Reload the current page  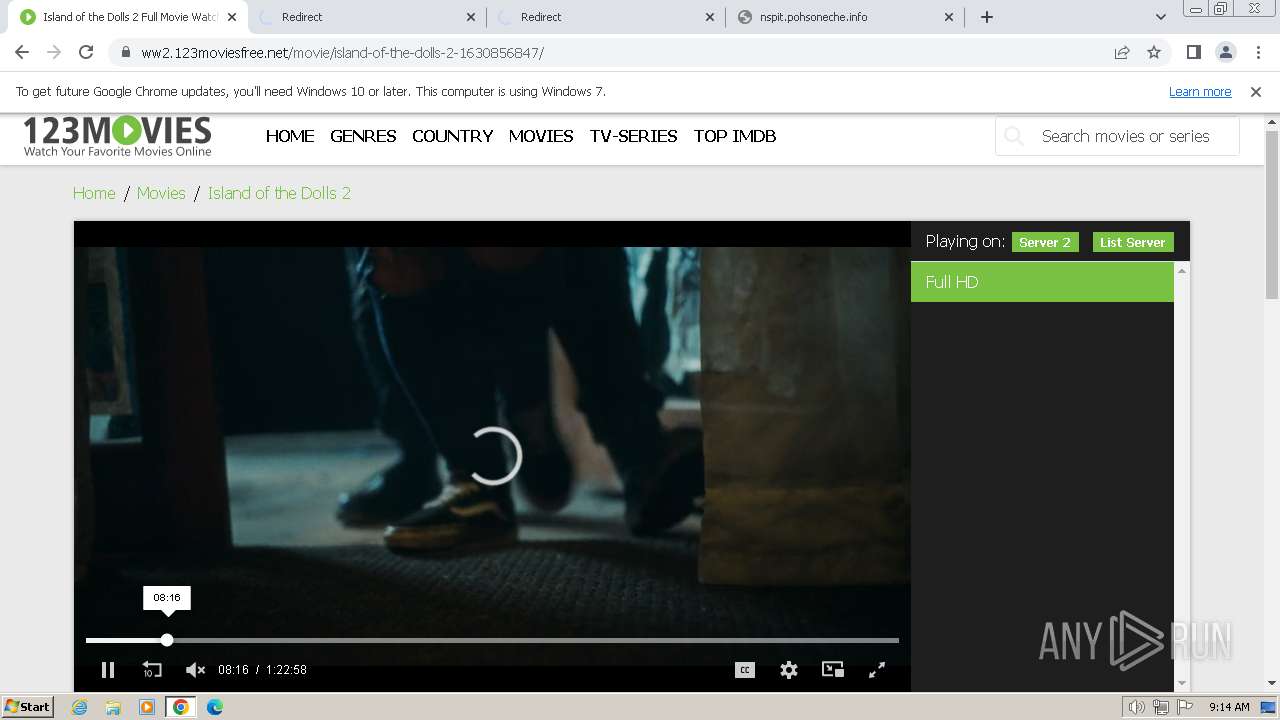coord(86,52)
